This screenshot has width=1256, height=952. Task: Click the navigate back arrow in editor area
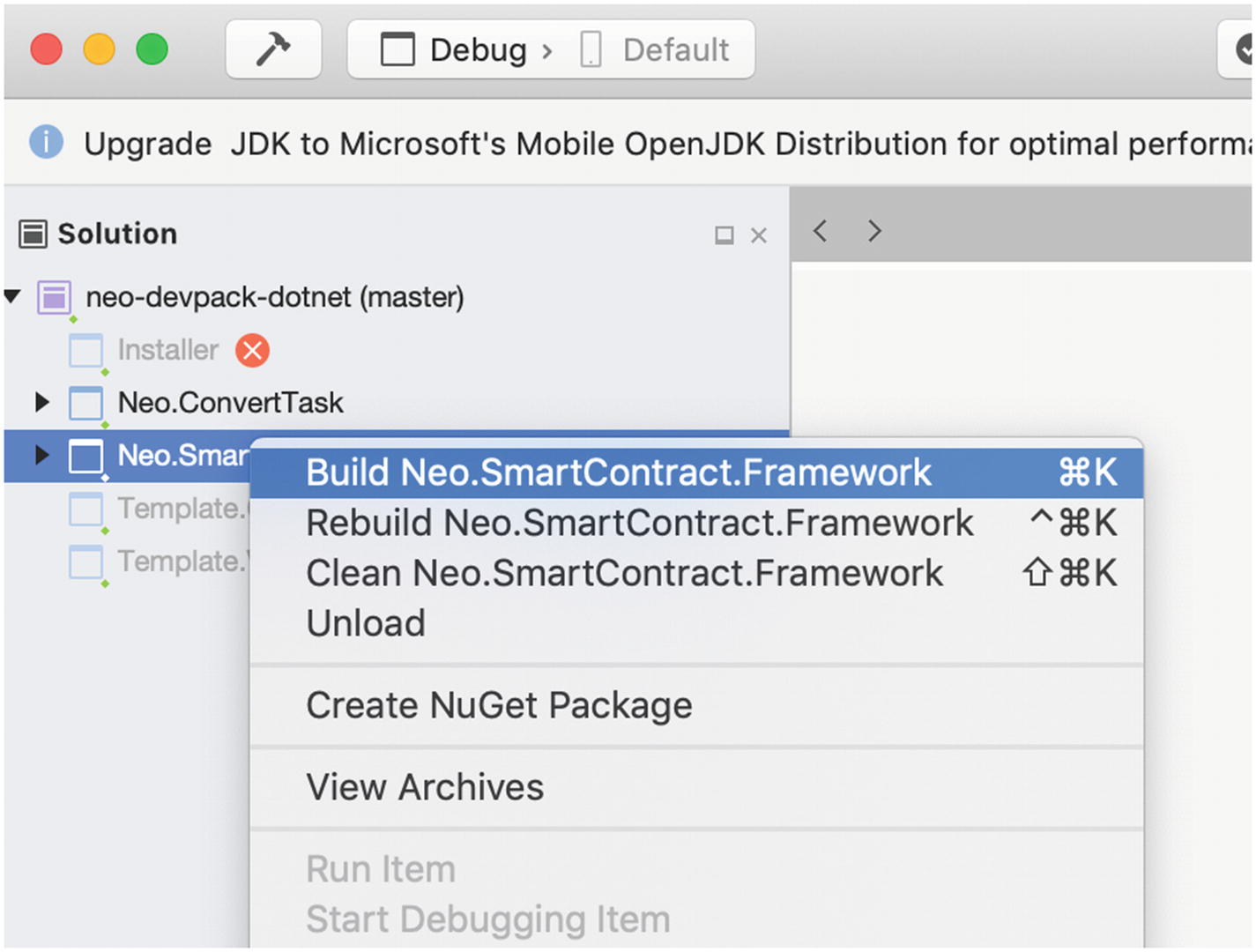pos(820,231)
